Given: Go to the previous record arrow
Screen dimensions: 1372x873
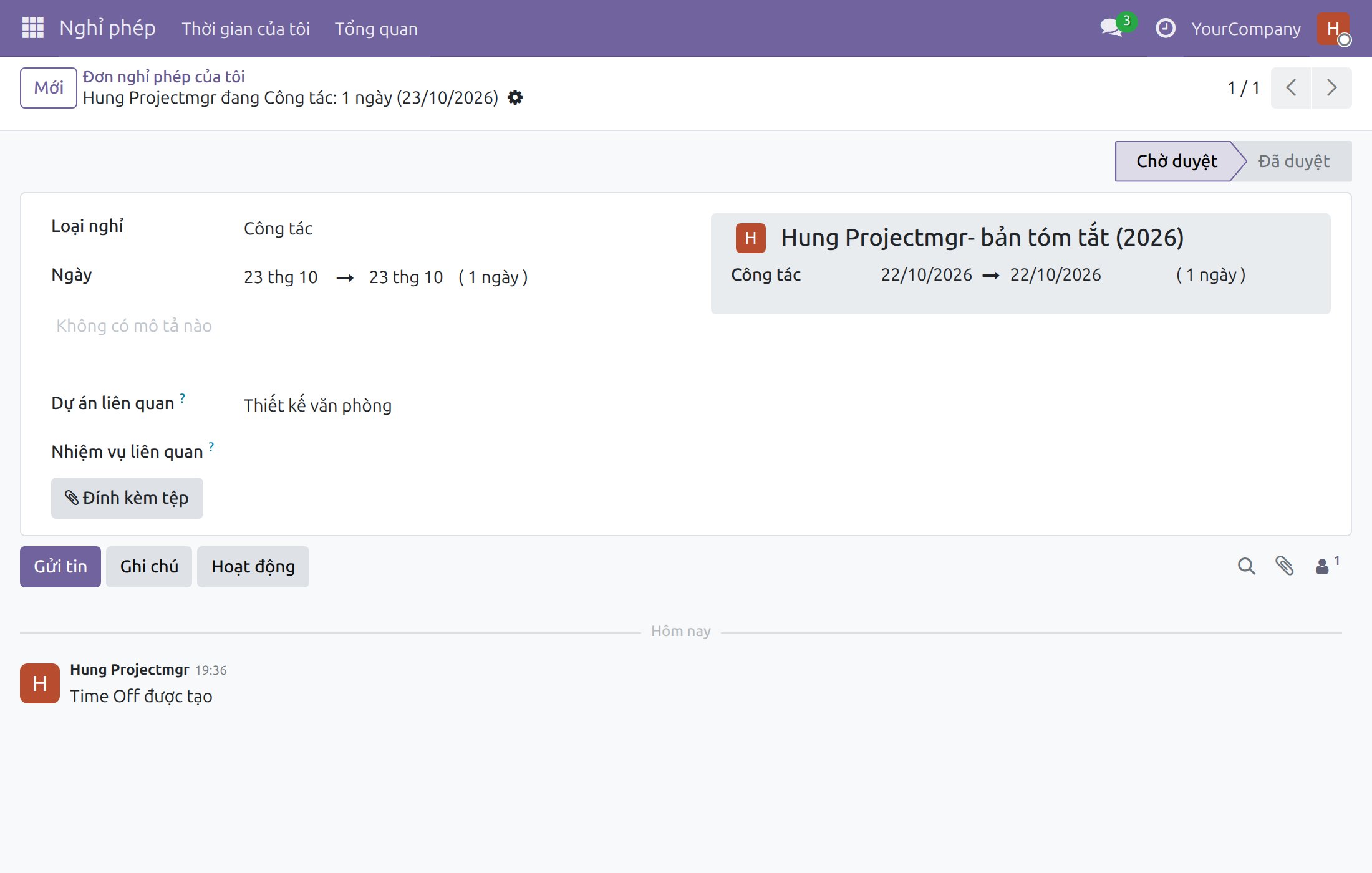Looking at the screenshot, I should point(1291,87).
